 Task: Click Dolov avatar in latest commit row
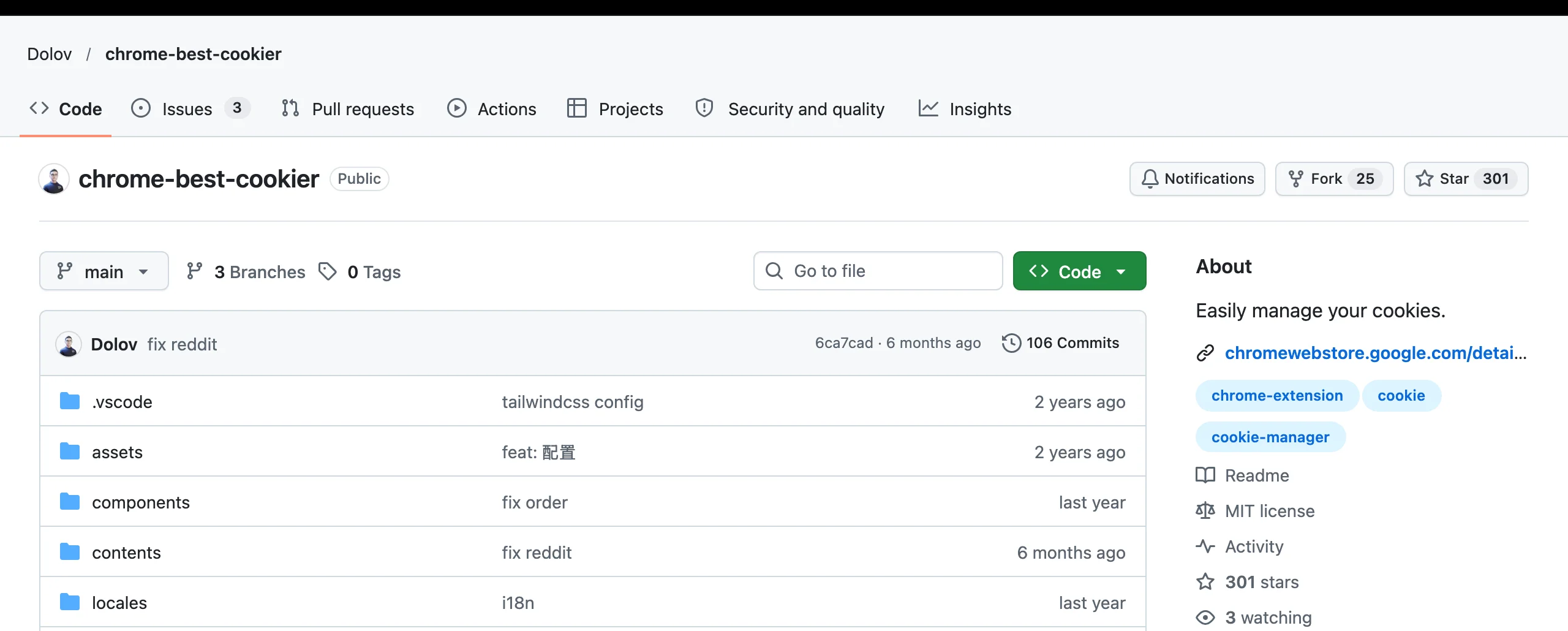click(x=69, y=344)
